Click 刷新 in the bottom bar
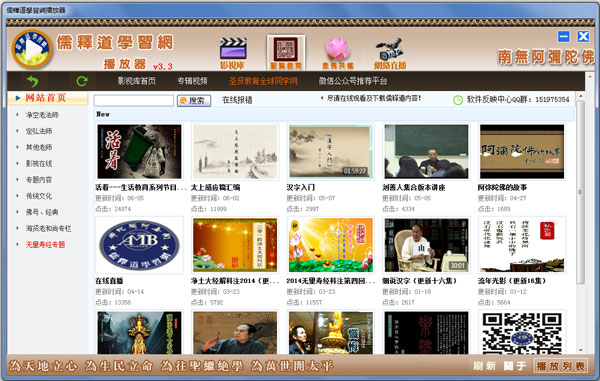The image size is (600, 381). 484,366
